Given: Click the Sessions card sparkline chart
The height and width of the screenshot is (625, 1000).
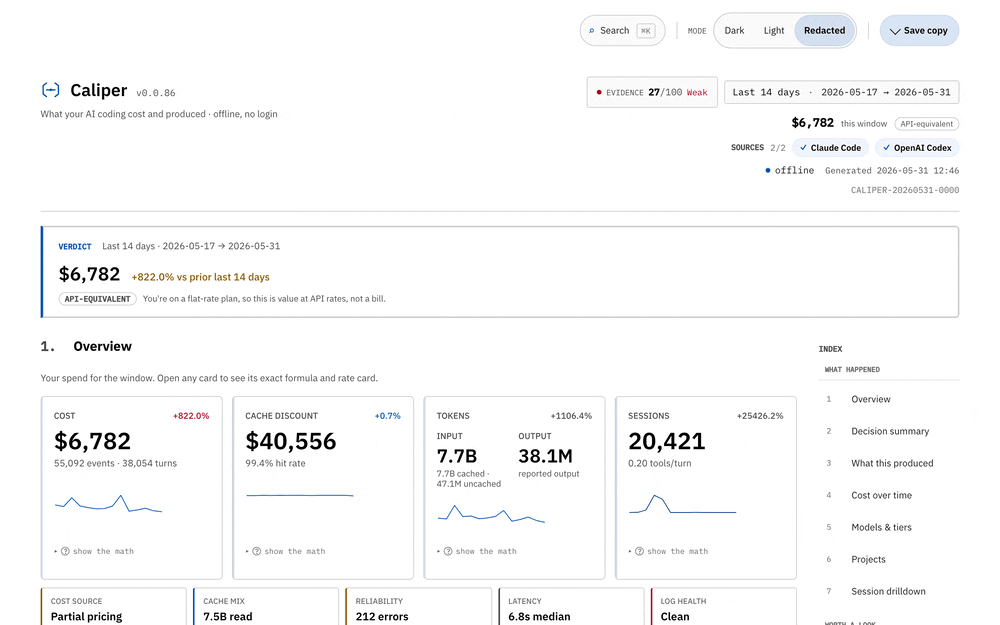Looking at the screenshot, I should 682,504.
